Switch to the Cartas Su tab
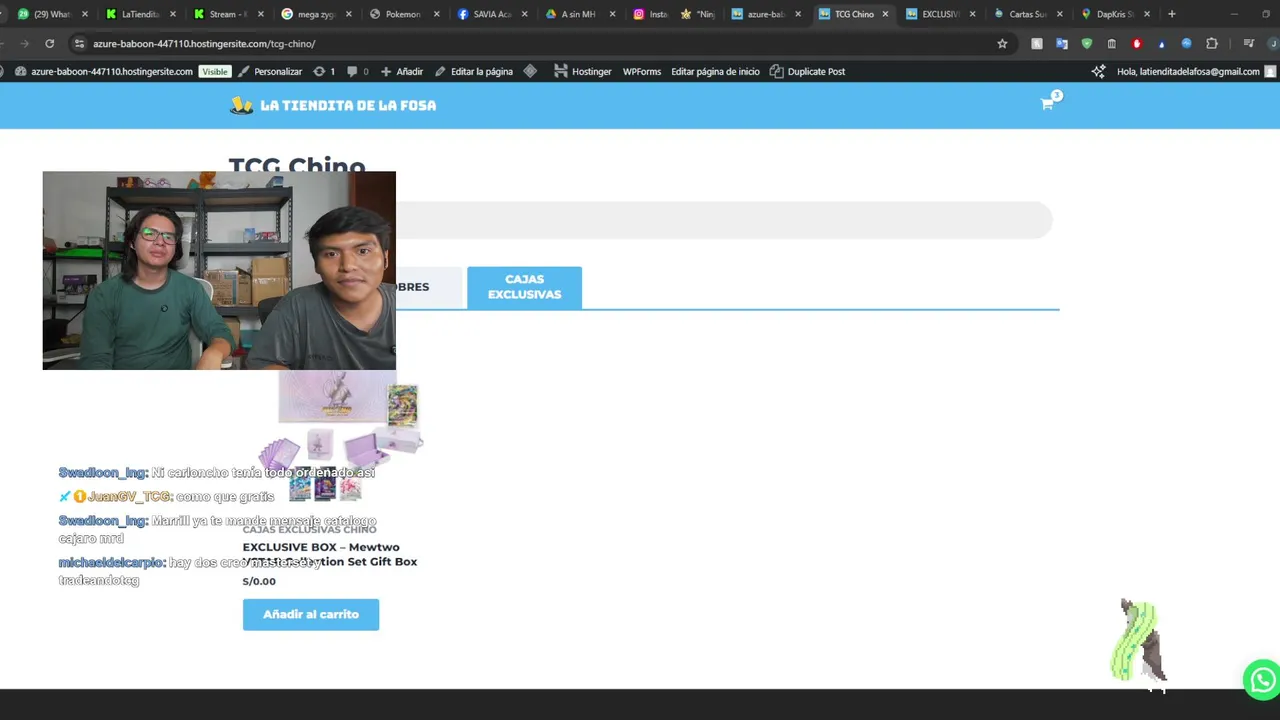The width and height of the screenshot is (1280, 720). tap(1027, 14)
